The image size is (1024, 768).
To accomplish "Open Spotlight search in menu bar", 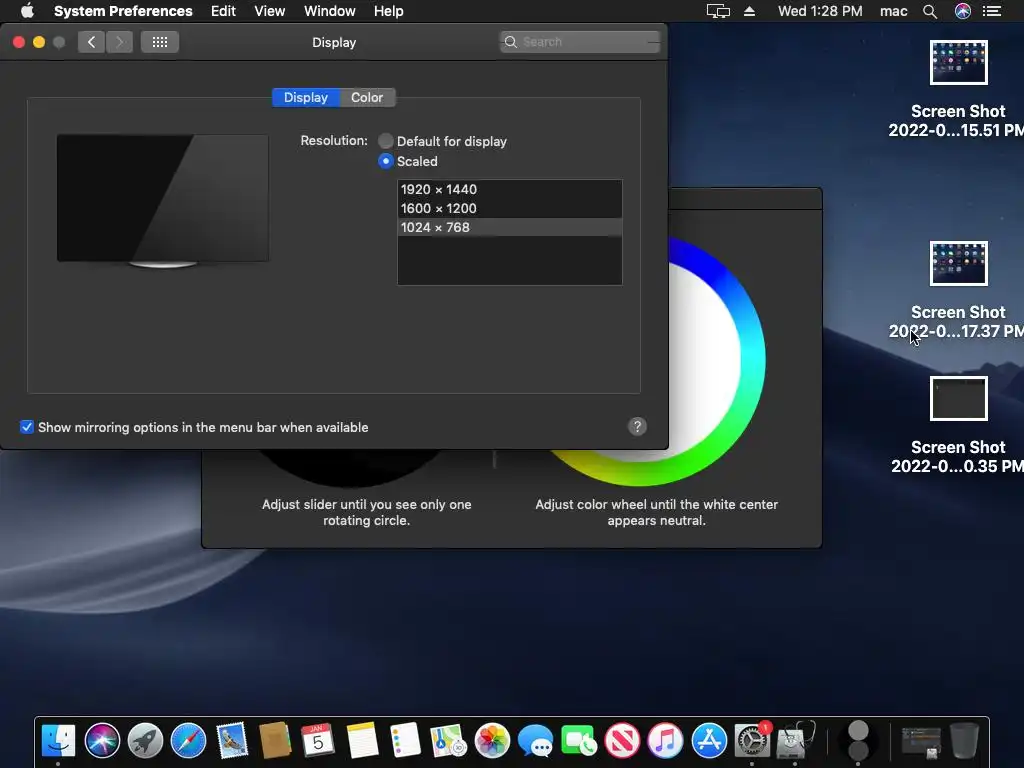I will coord(930,11).
